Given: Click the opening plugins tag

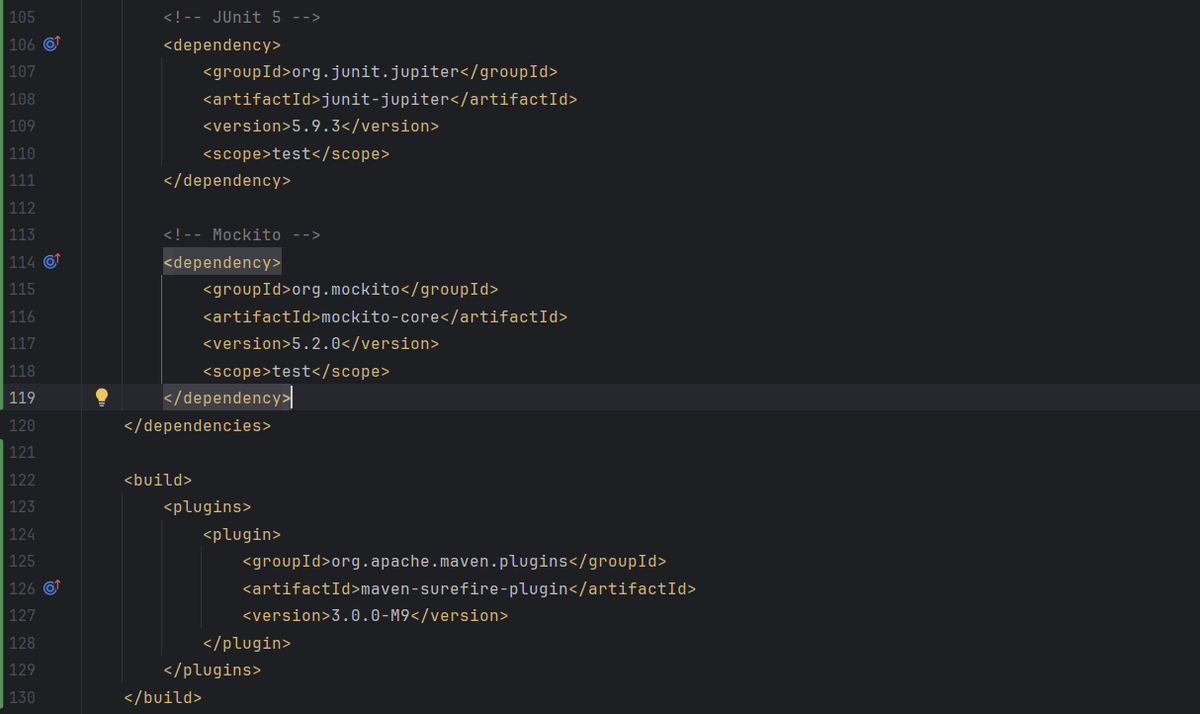Looking at the screenshot, I should 207,507.
